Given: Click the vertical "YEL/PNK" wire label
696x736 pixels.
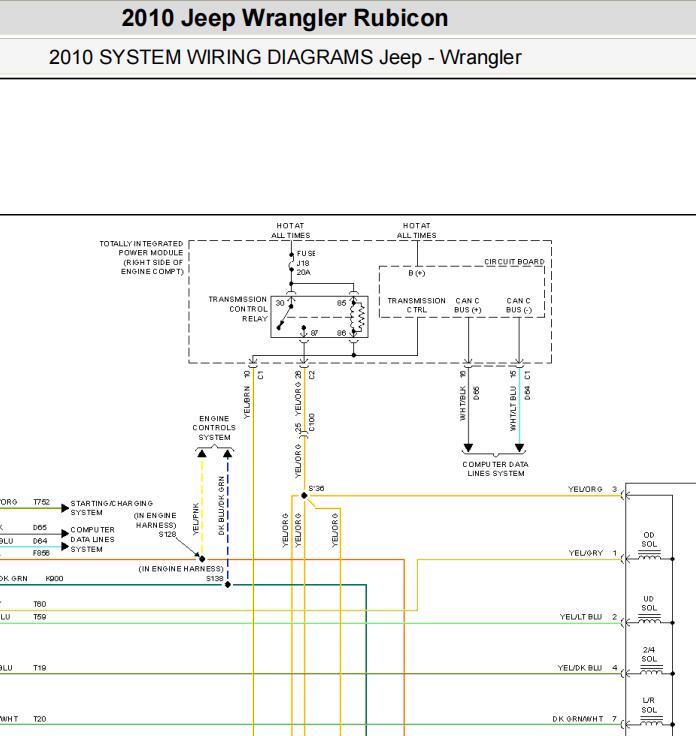Looking at the screenshot, I should [196, 519].
